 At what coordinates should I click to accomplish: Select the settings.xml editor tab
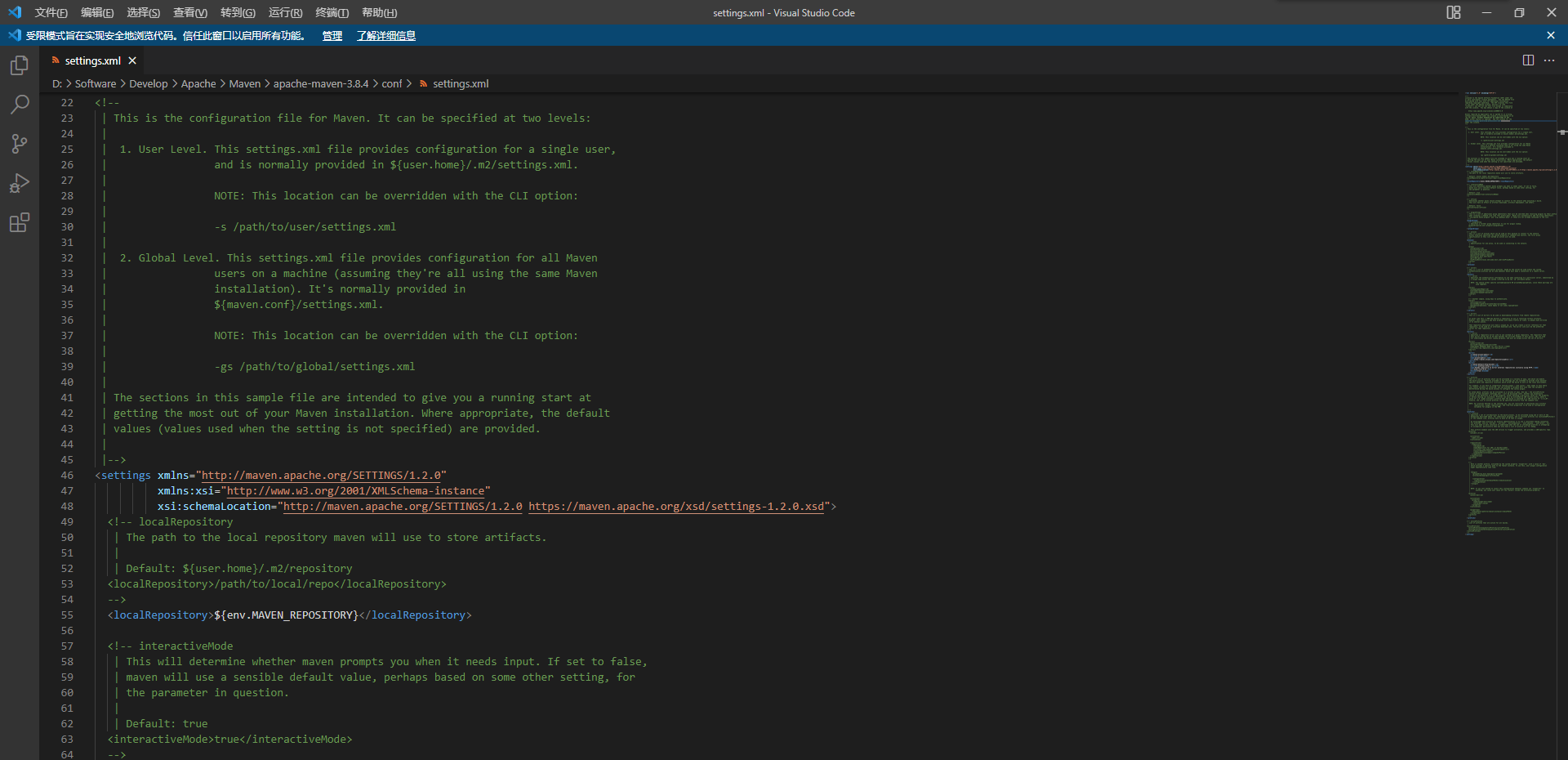pos(93,60)
